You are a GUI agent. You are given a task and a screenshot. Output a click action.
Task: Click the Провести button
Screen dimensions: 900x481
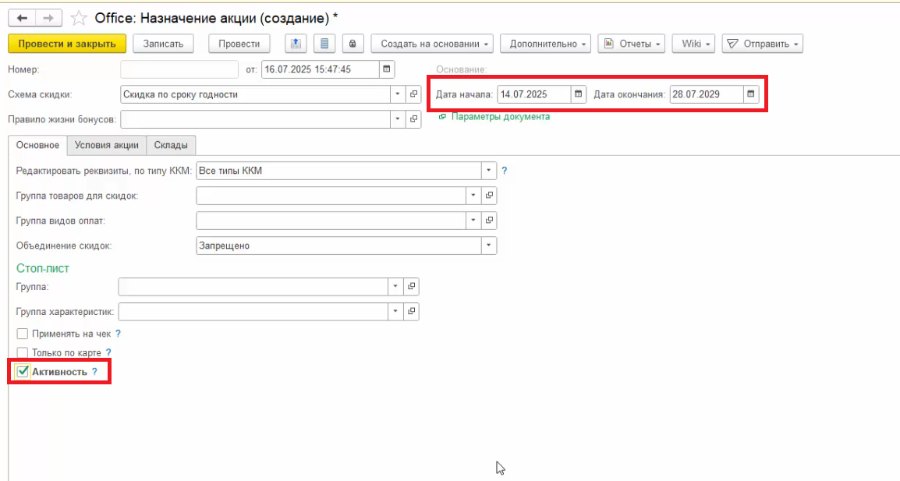(239, 44)
